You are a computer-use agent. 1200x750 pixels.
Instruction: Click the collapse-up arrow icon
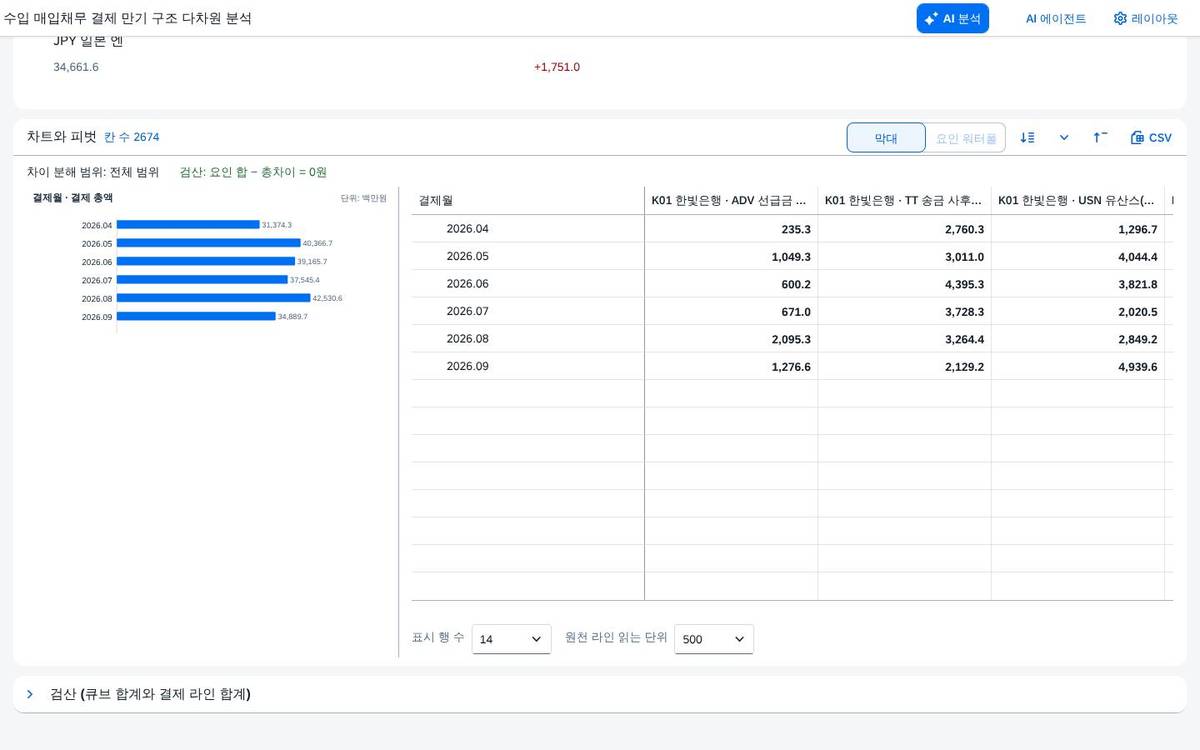pyautogui.click(x=1100, y=137)
